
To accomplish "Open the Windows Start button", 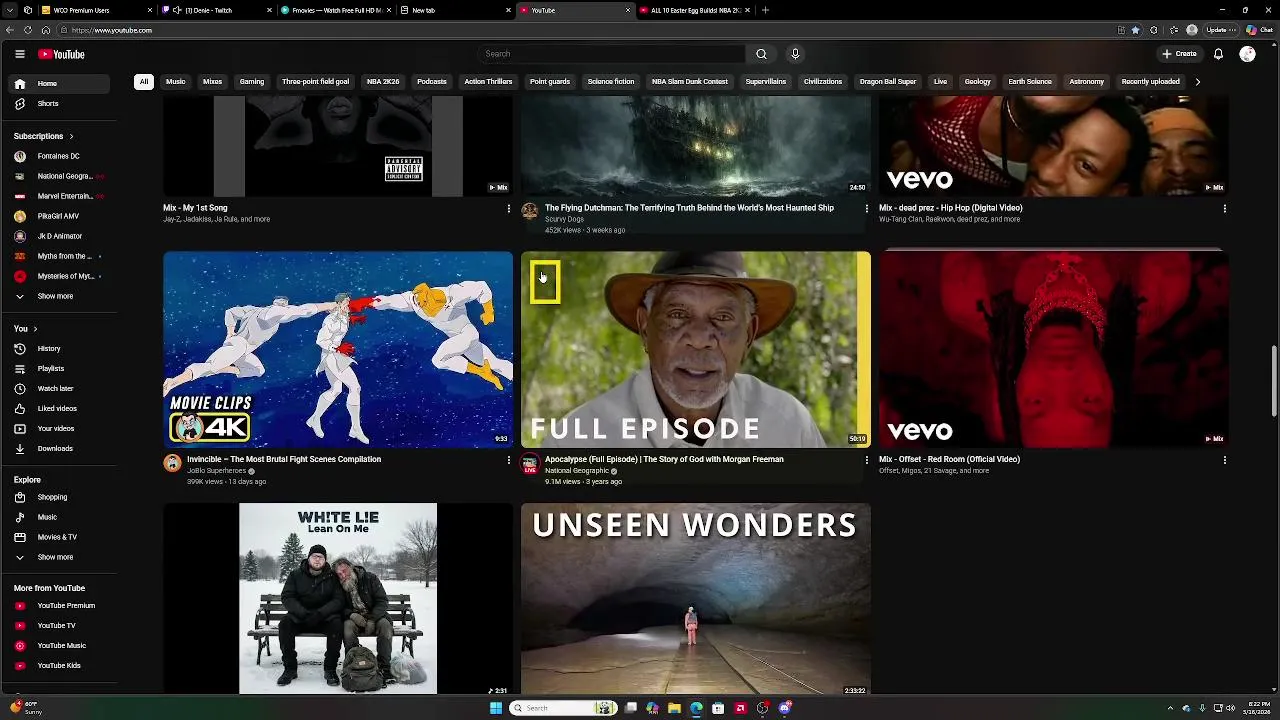I will pyautogui.click(x=495, y=708).
